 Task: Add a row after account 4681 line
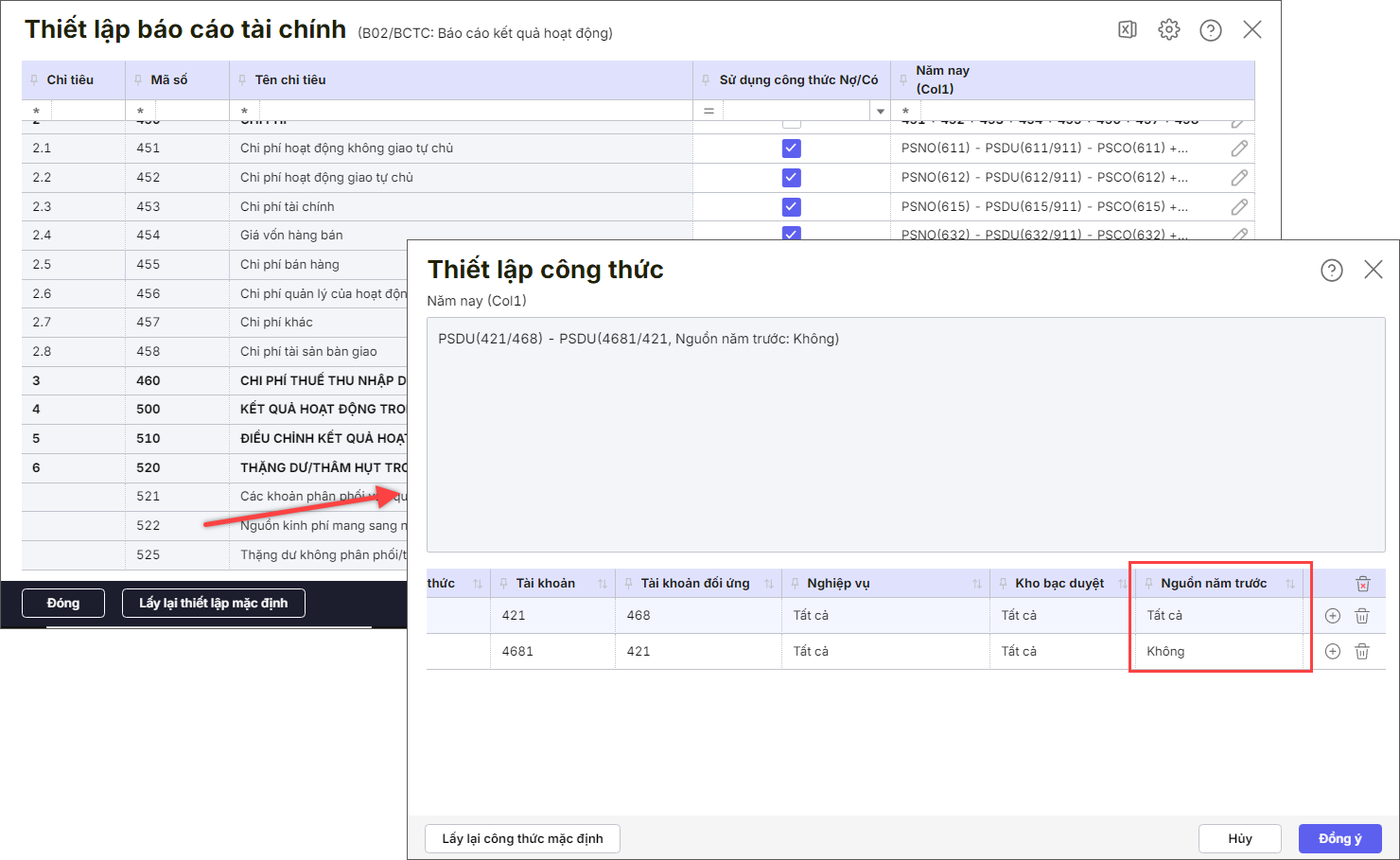click(x=1333, y=652)
